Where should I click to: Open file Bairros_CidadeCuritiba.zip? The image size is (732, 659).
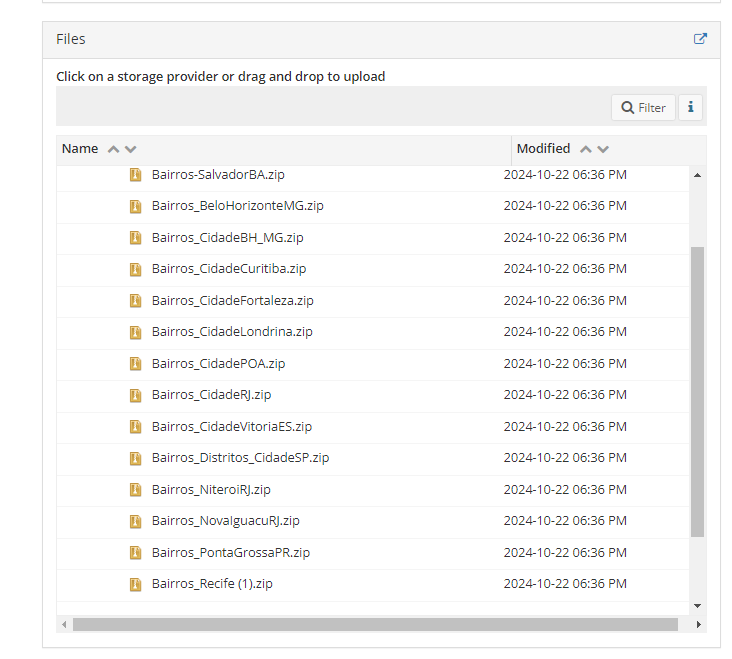click(229, 269)
